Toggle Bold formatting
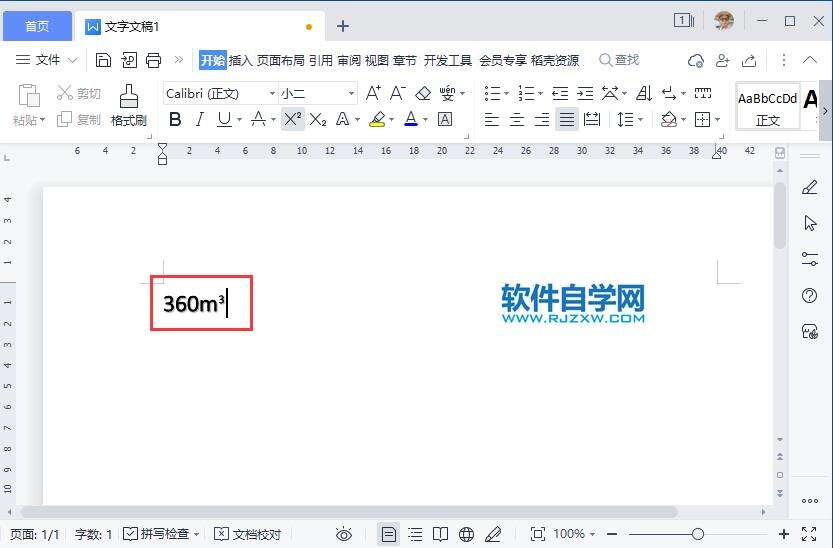 pyautogui.click(x=175, y=119)
